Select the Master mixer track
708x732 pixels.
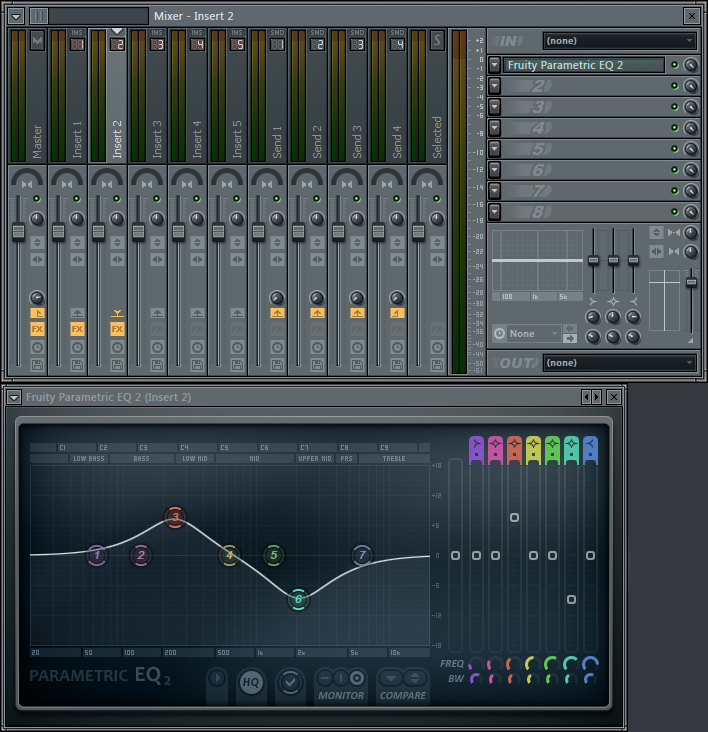point(27,96)
